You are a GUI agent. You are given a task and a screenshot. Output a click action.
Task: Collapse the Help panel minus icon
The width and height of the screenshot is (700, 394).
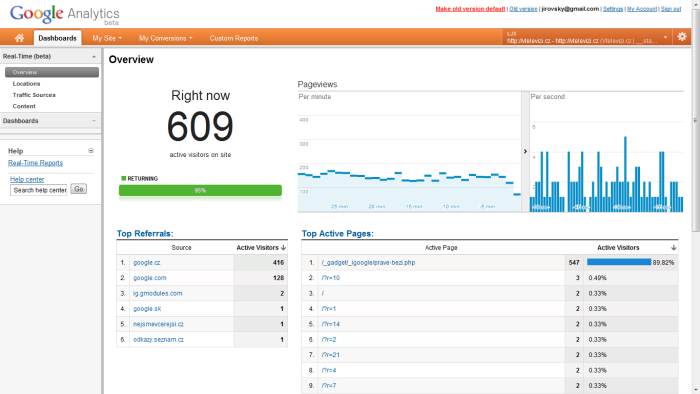[x=91, y=151]
